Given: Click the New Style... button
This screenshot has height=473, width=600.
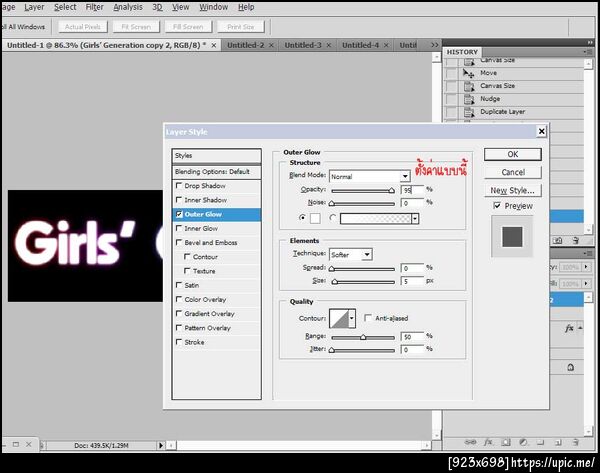Looking at the screenshot, I should 513,190.
